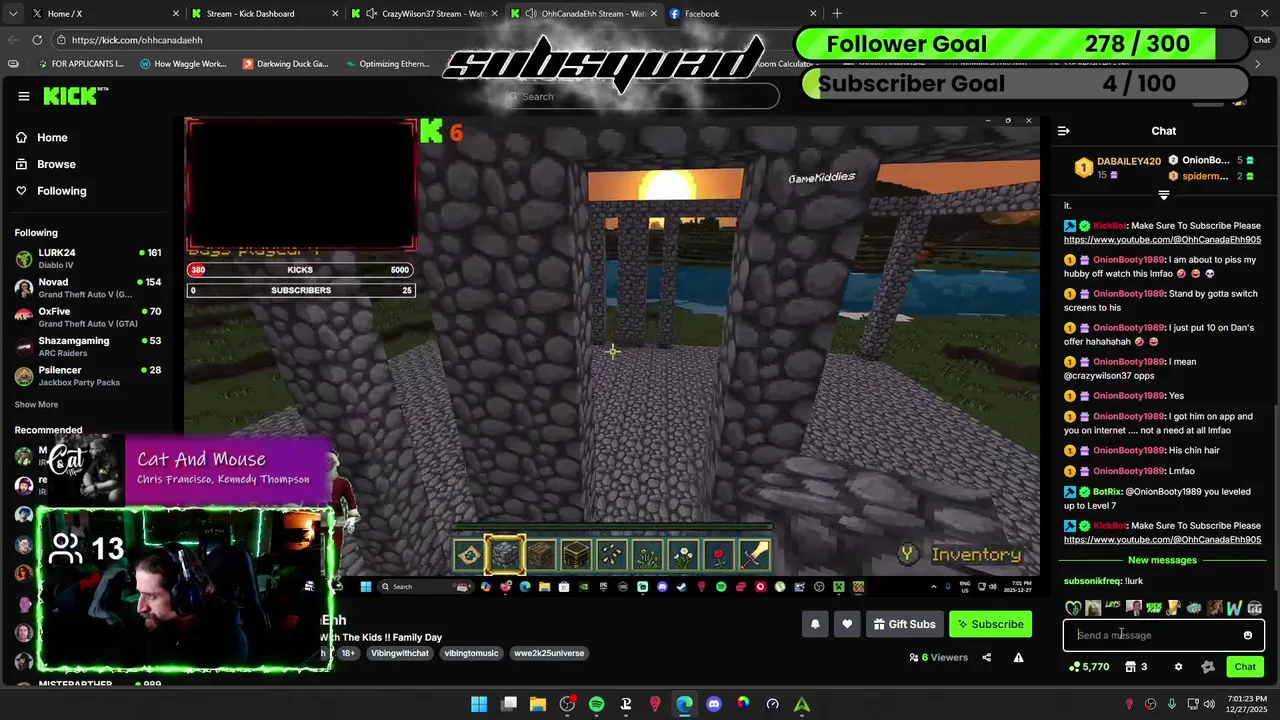Report stream warning icon

[1018, 657]
